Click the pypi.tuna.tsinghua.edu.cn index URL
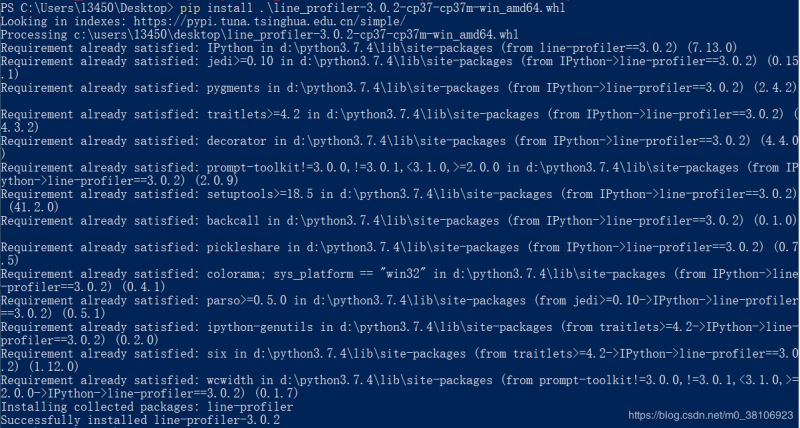The image size is (800, 428). tap(270, 21)
